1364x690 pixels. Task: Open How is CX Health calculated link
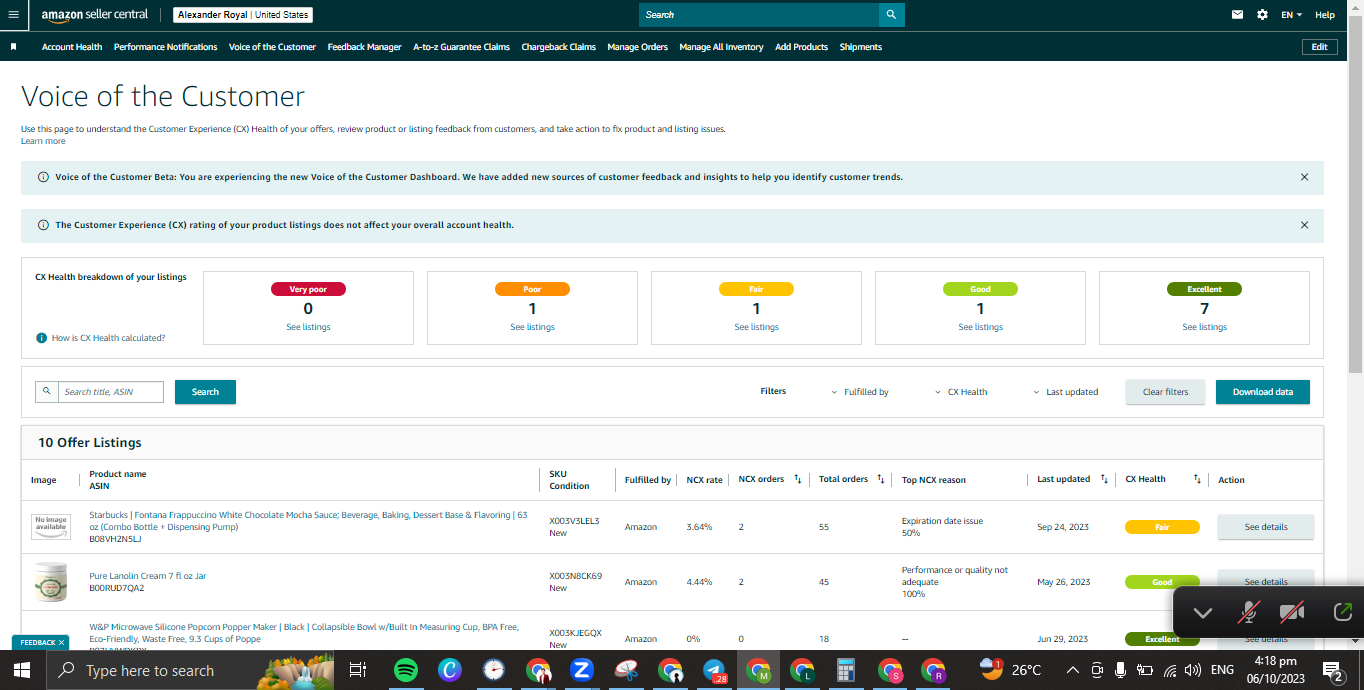pos(108,338)
